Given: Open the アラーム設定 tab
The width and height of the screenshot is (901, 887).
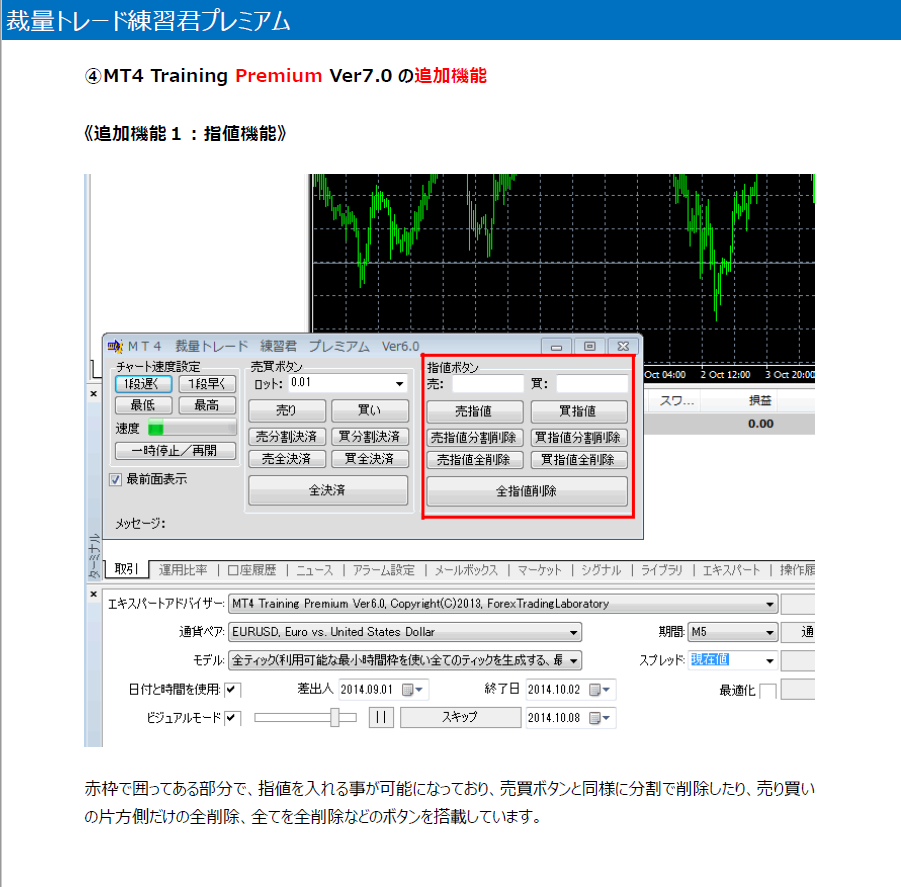Looking at the screenshot, I should (383, 570).
